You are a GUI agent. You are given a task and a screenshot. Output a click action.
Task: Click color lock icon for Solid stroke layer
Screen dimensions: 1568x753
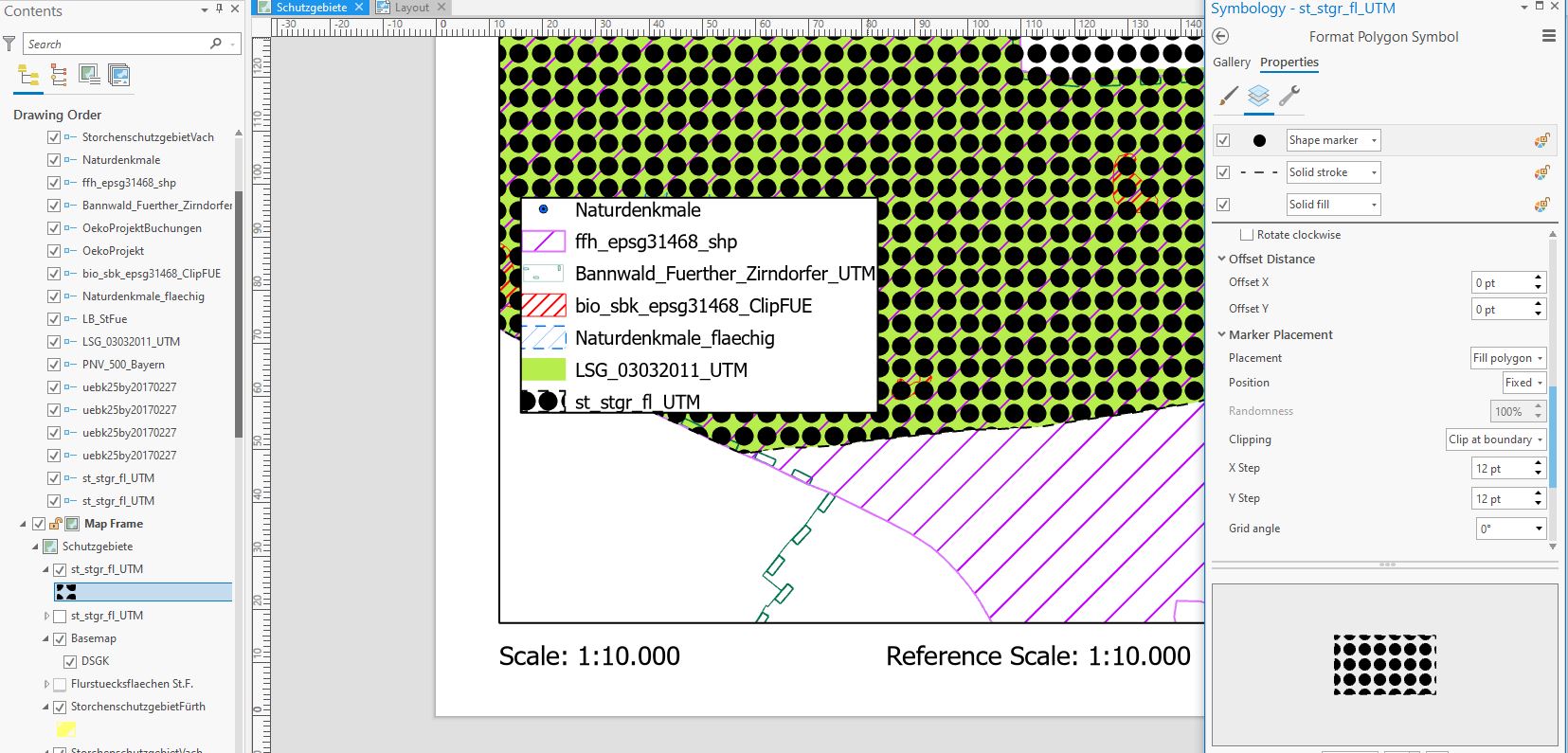point(1542,172)
